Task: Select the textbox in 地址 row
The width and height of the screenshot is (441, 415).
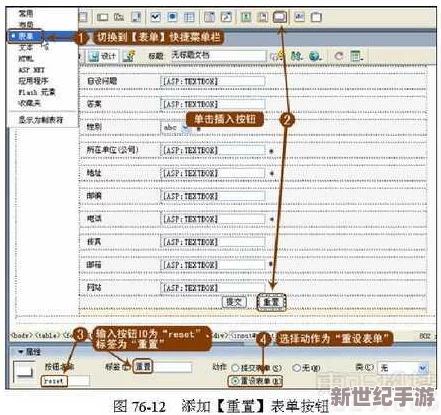Action: (213, 173)
